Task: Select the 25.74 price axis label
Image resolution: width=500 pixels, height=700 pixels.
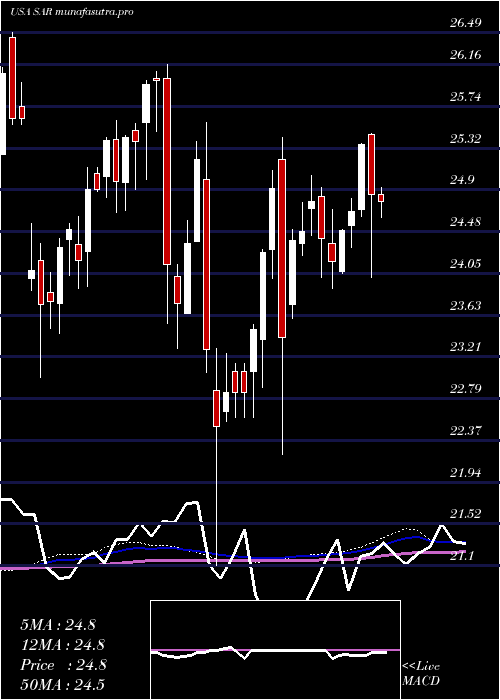Action: [x=465, y=97]
